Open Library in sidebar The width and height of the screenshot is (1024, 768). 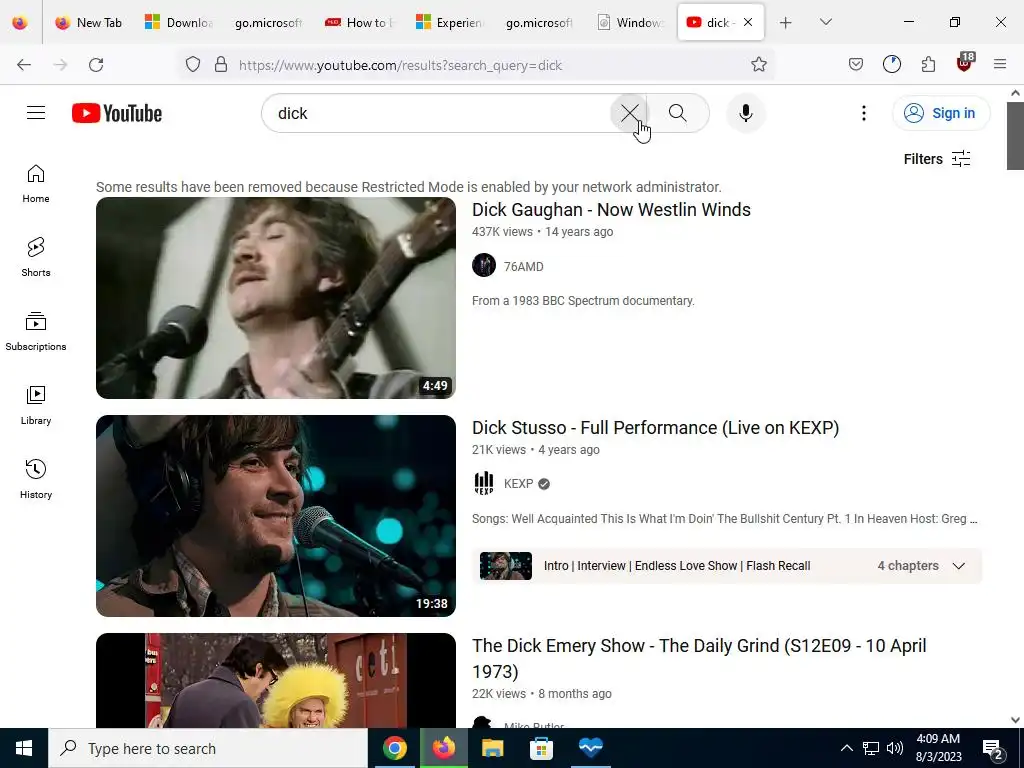[x=36, y=406]
